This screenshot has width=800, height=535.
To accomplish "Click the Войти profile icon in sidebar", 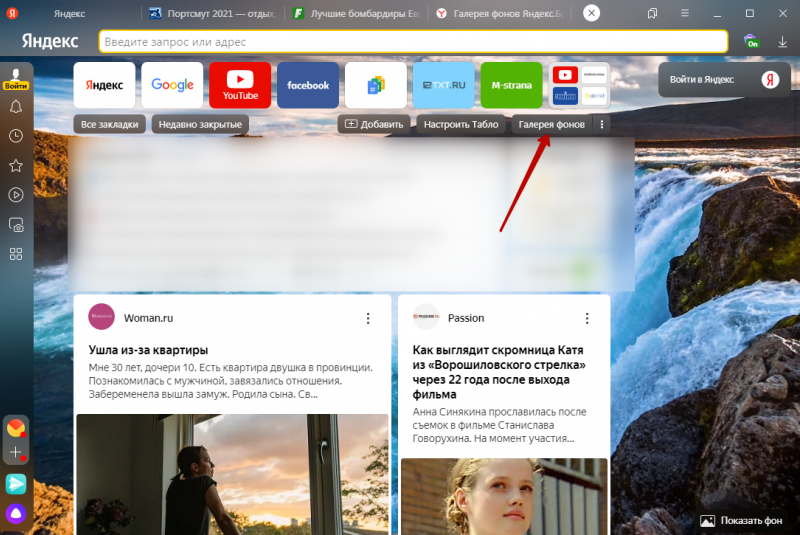I will [x=16, y=79].
